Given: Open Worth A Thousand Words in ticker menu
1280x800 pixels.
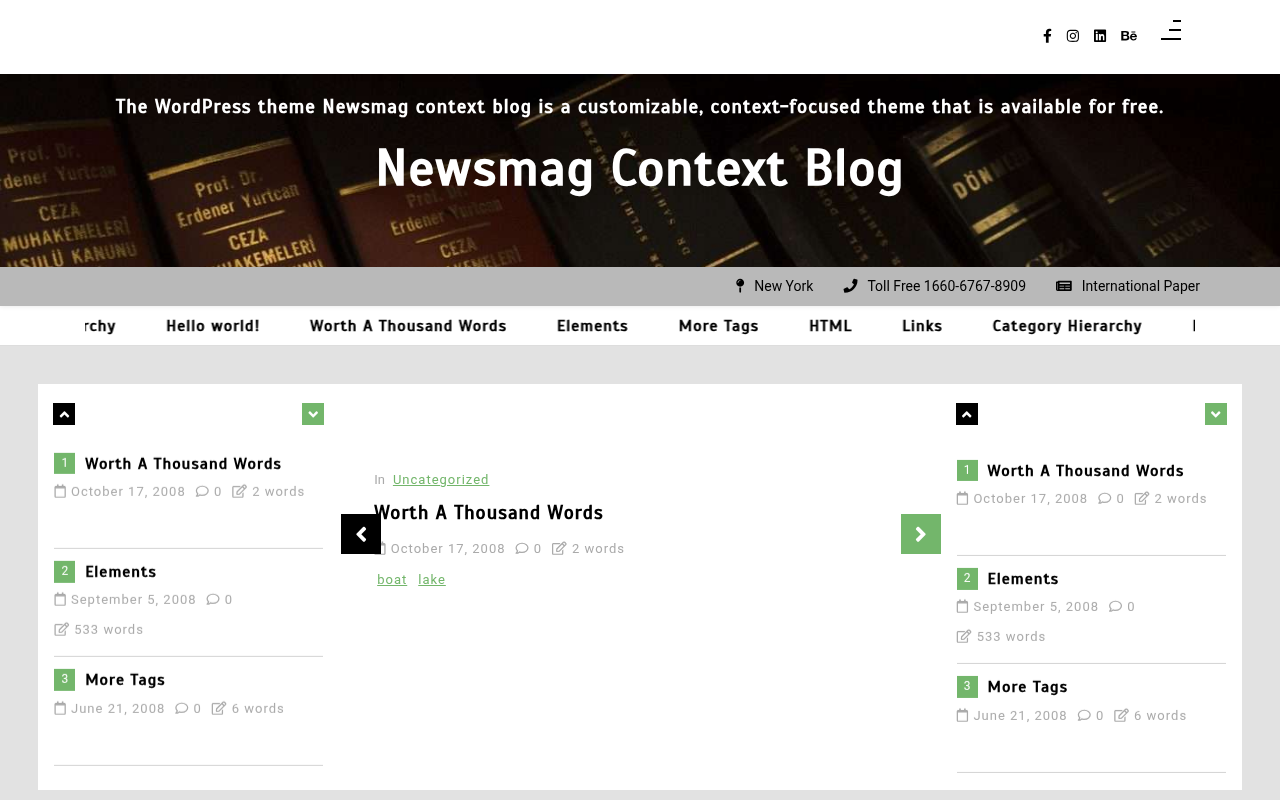Looking at the screenshot, I should point(408,326).
